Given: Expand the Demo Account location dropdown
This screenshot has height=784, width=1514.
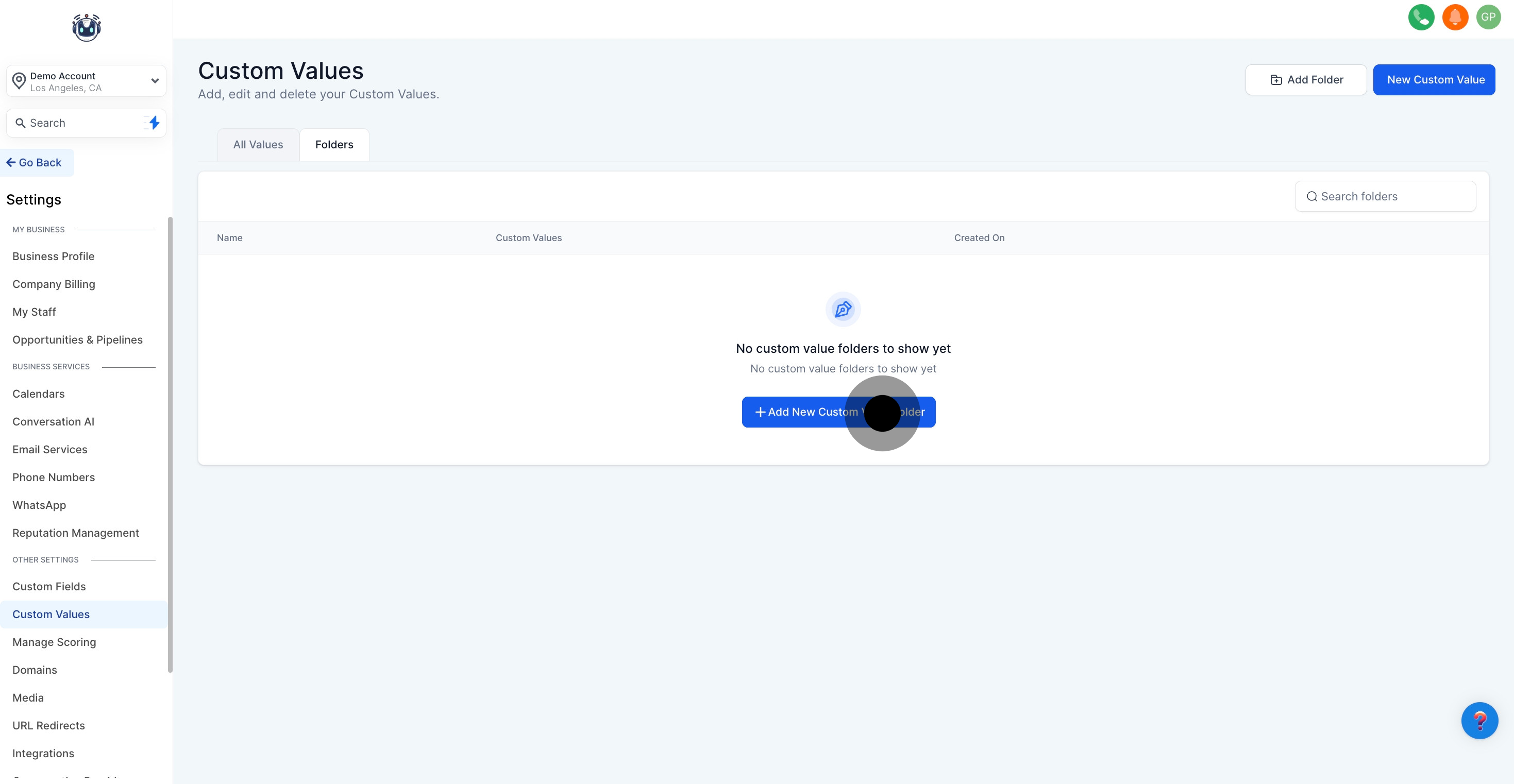Looking at the screenshot, I should point(155,81).
